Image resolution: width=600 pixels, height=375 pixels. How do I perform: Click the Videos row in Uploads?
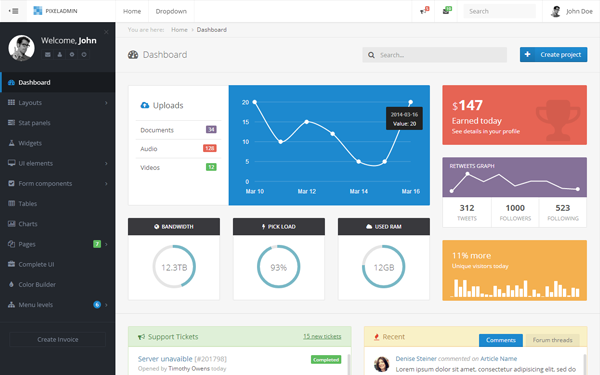coord(178,167)
